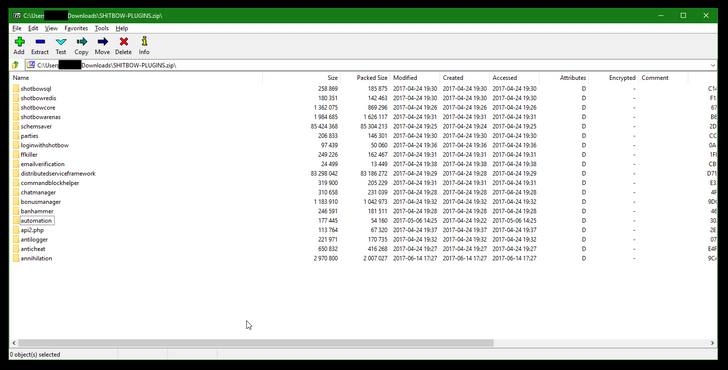Open the View menu
Image resolution: width=728 pixels, height=370 pixels.
[x=51, y=28]
